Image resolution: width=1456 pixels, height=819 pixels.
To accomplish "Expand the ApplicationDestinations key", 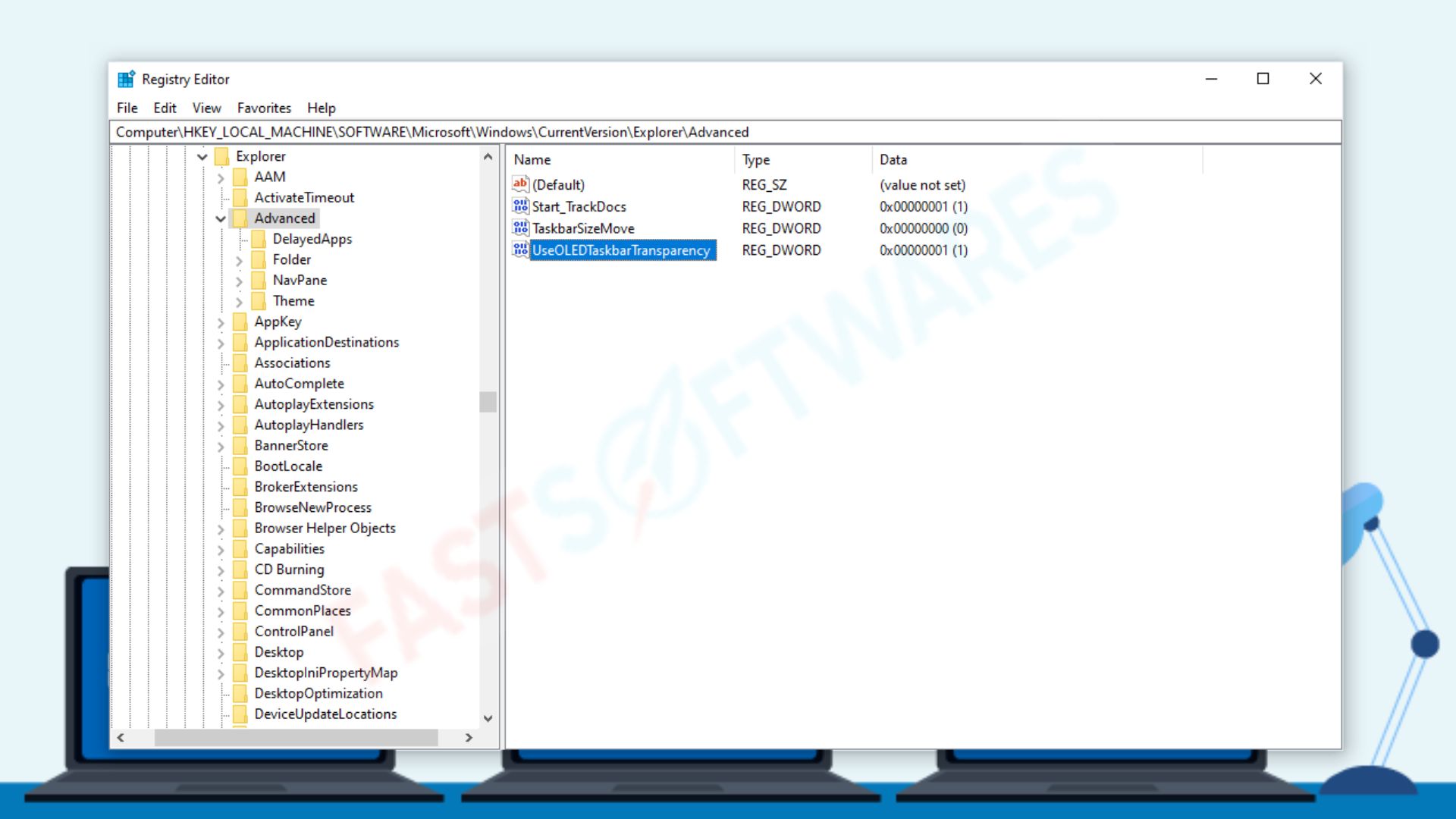I will (x=221, y=343).
